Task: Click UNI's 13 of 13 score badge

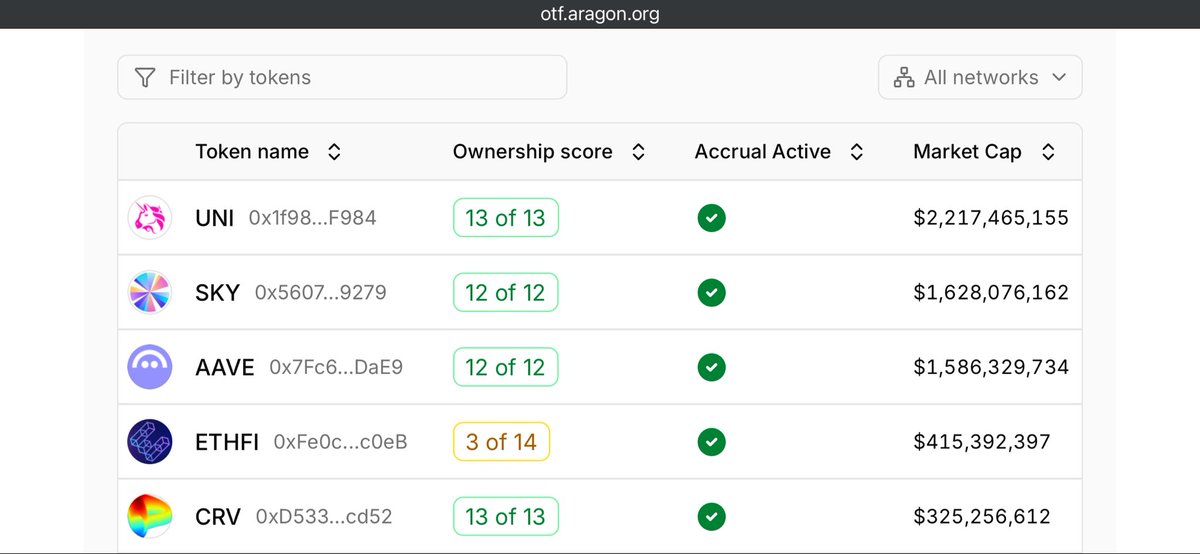Action: tap(505, 218)
